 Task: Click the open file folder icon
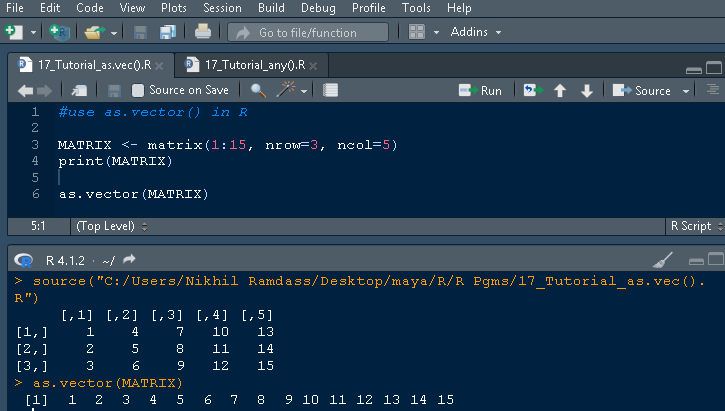click(94, 32)
